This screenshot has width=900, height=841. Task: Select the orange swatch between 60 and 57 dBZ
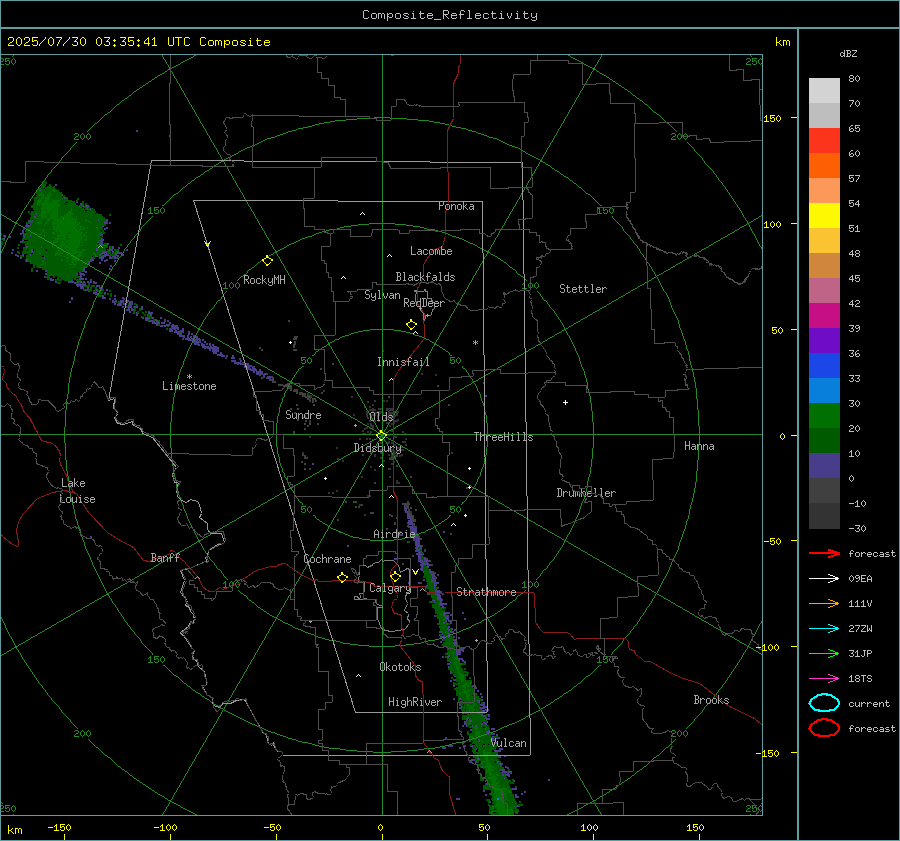pos(824,166)
